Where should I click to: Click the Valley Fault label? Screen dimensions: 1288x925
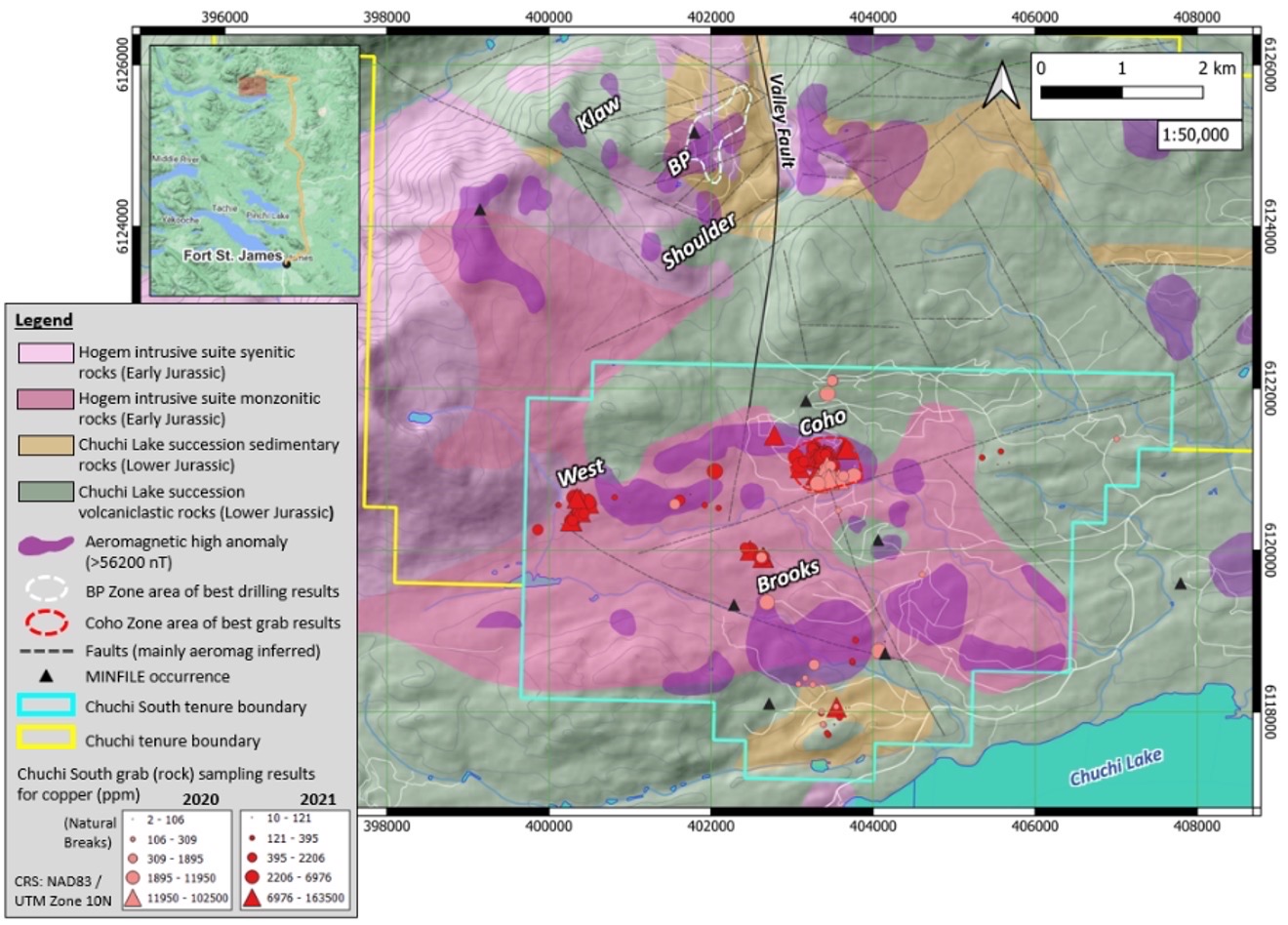point(780,120)
